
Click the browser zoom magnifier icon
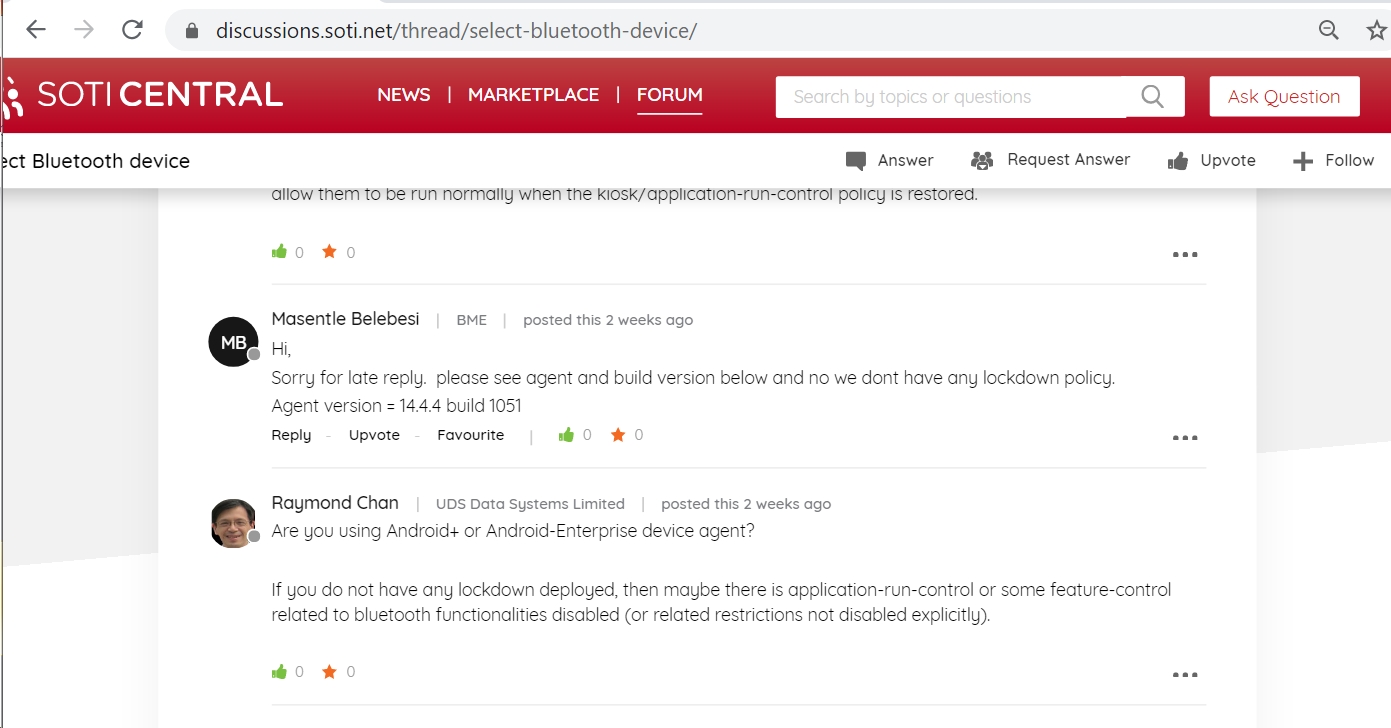1328,30
